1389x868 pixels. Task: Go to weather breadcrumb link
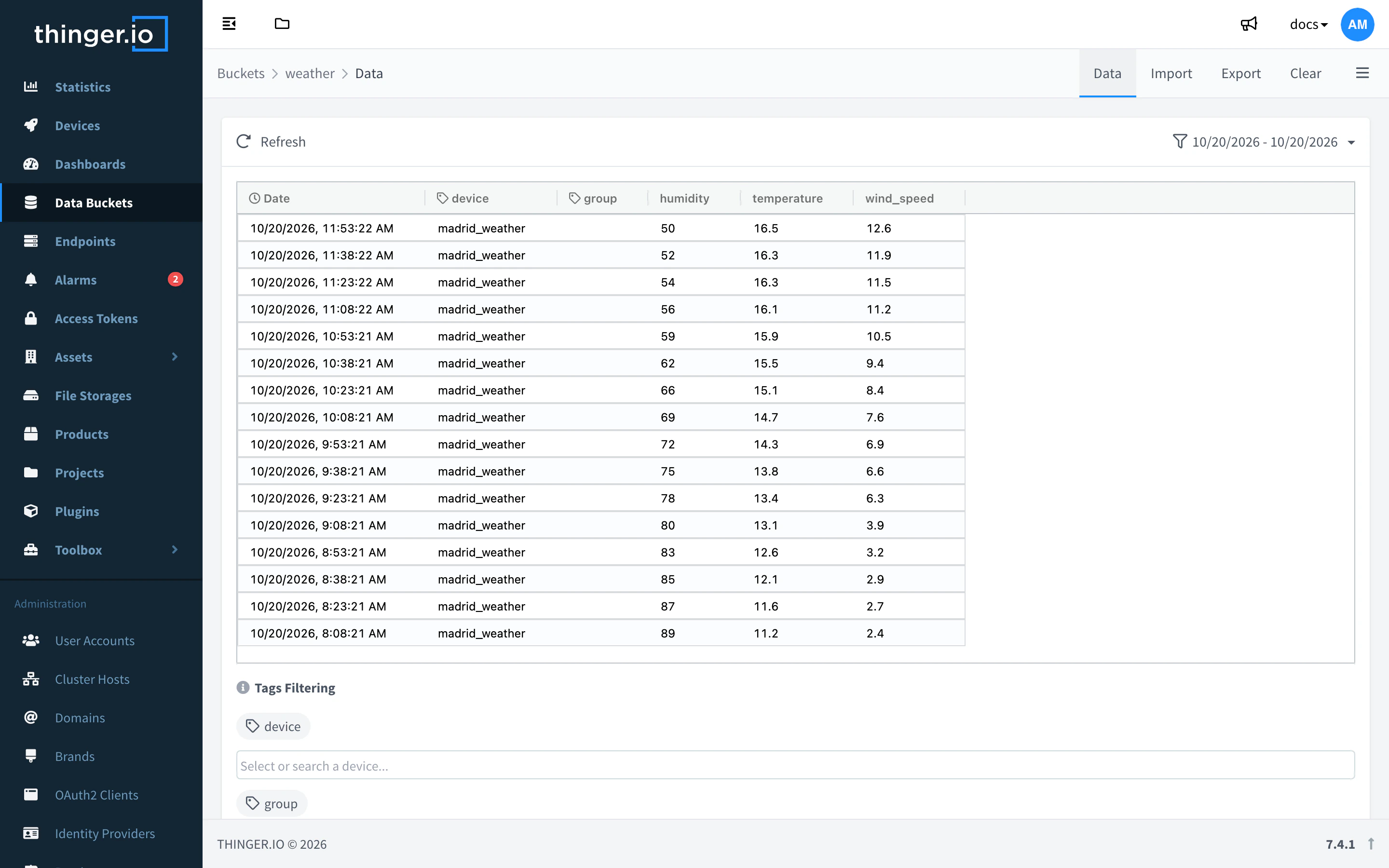tap(309, 73)
